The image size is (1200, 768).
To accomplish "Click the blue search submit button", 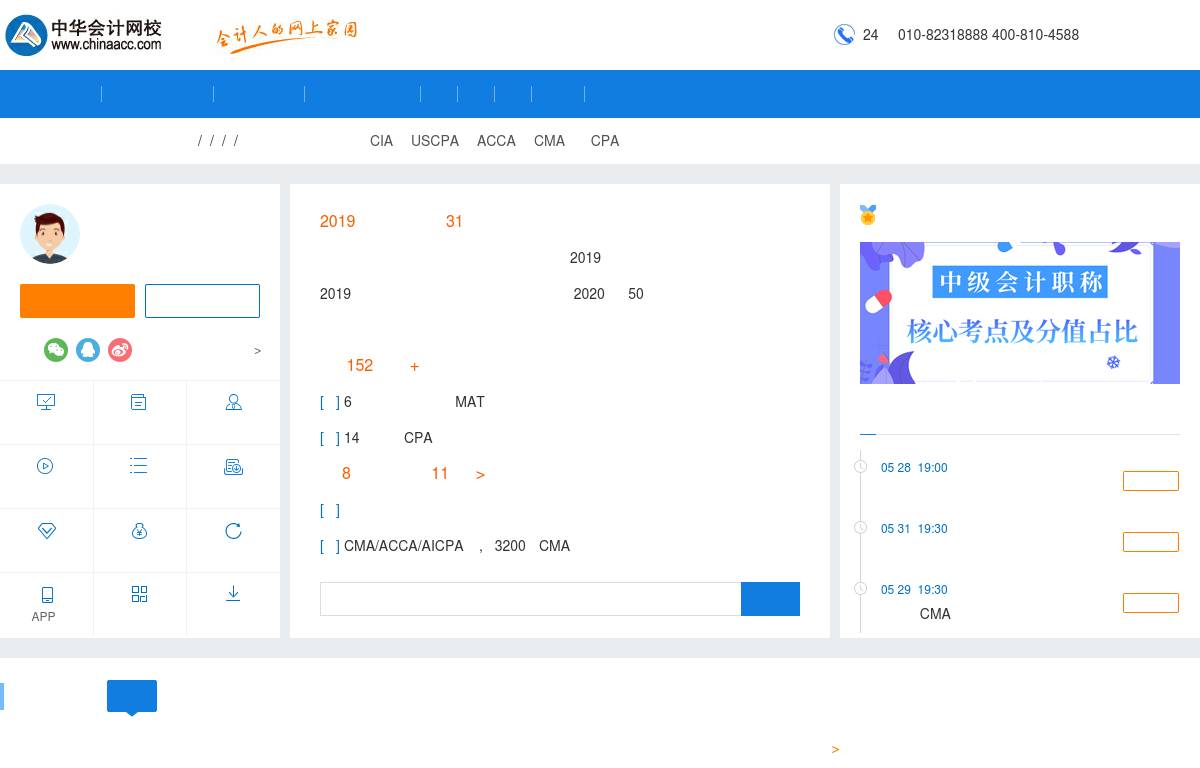I will [x=770, y=599].
